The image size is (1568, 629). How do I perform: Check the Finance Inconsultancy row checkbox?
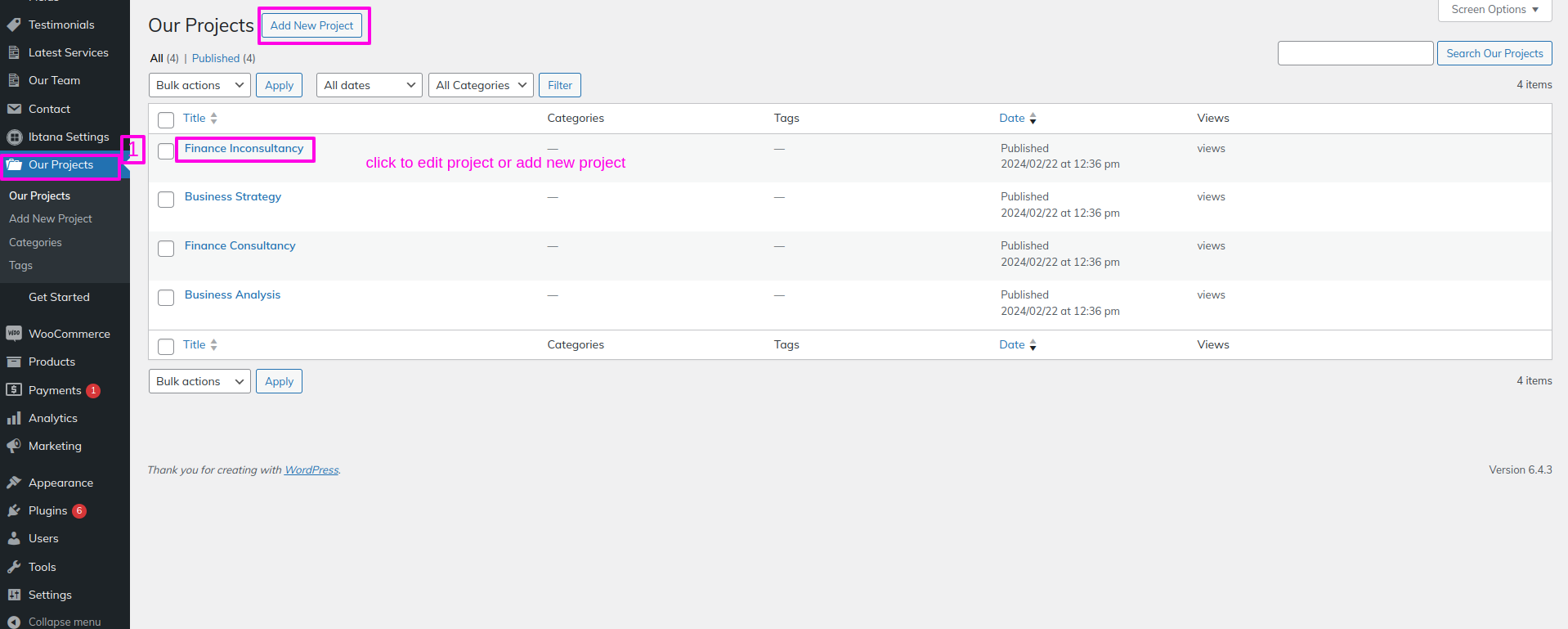tap(166, 151)
